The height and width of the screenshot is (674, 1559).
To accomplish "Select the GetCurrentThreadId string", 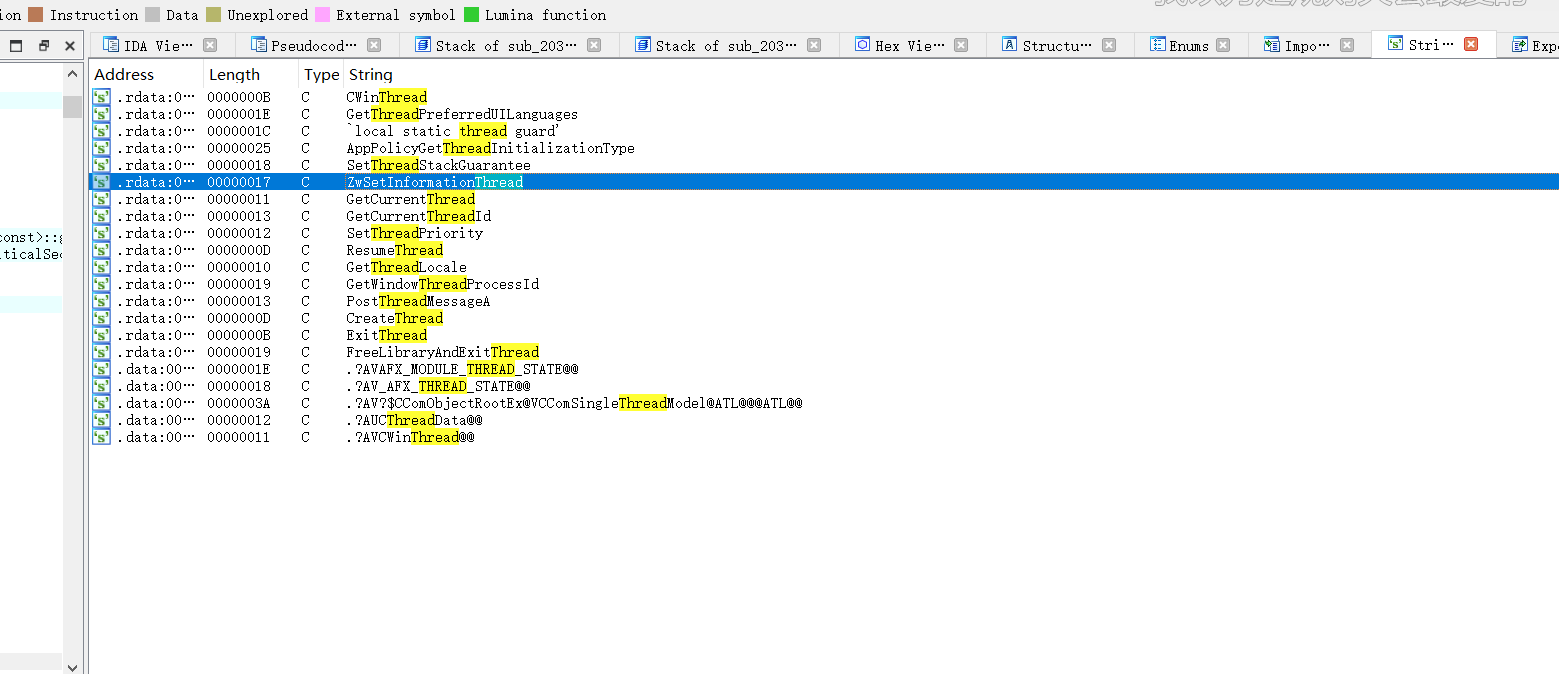I will pos(824,216).
